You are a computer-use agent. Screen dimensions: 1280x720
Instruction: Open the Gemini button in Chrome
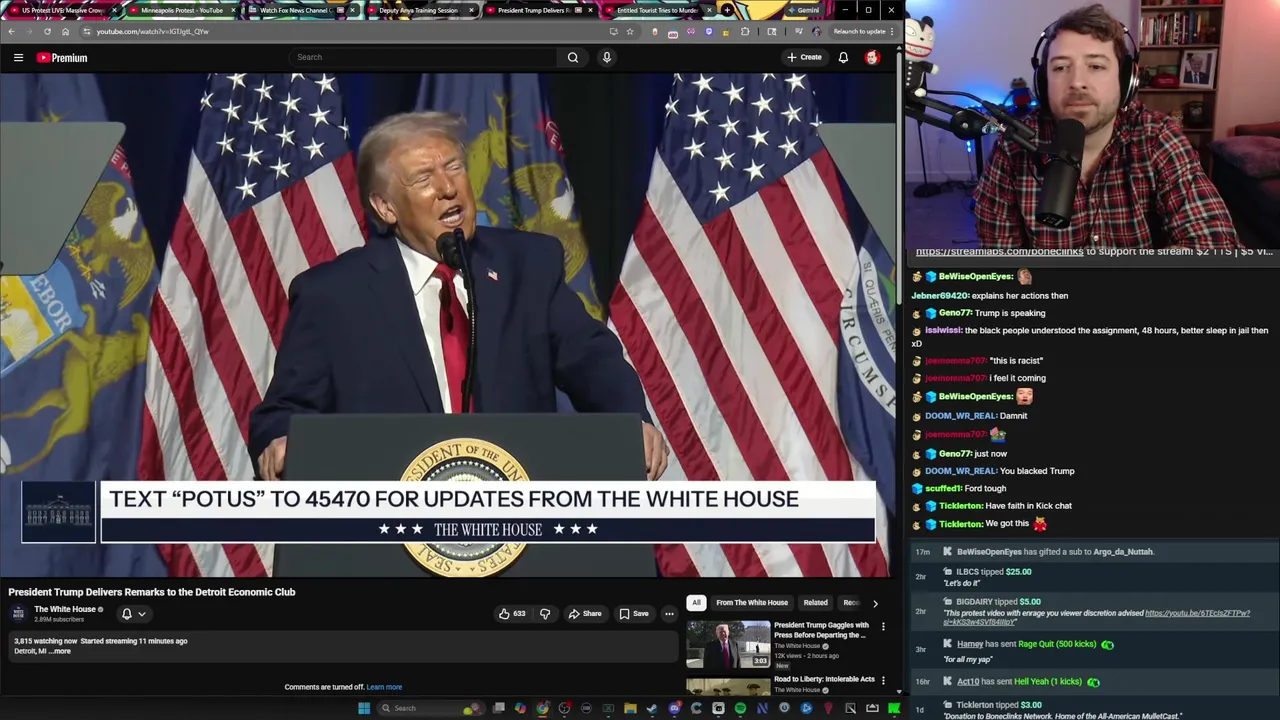(x=802, y=10)
